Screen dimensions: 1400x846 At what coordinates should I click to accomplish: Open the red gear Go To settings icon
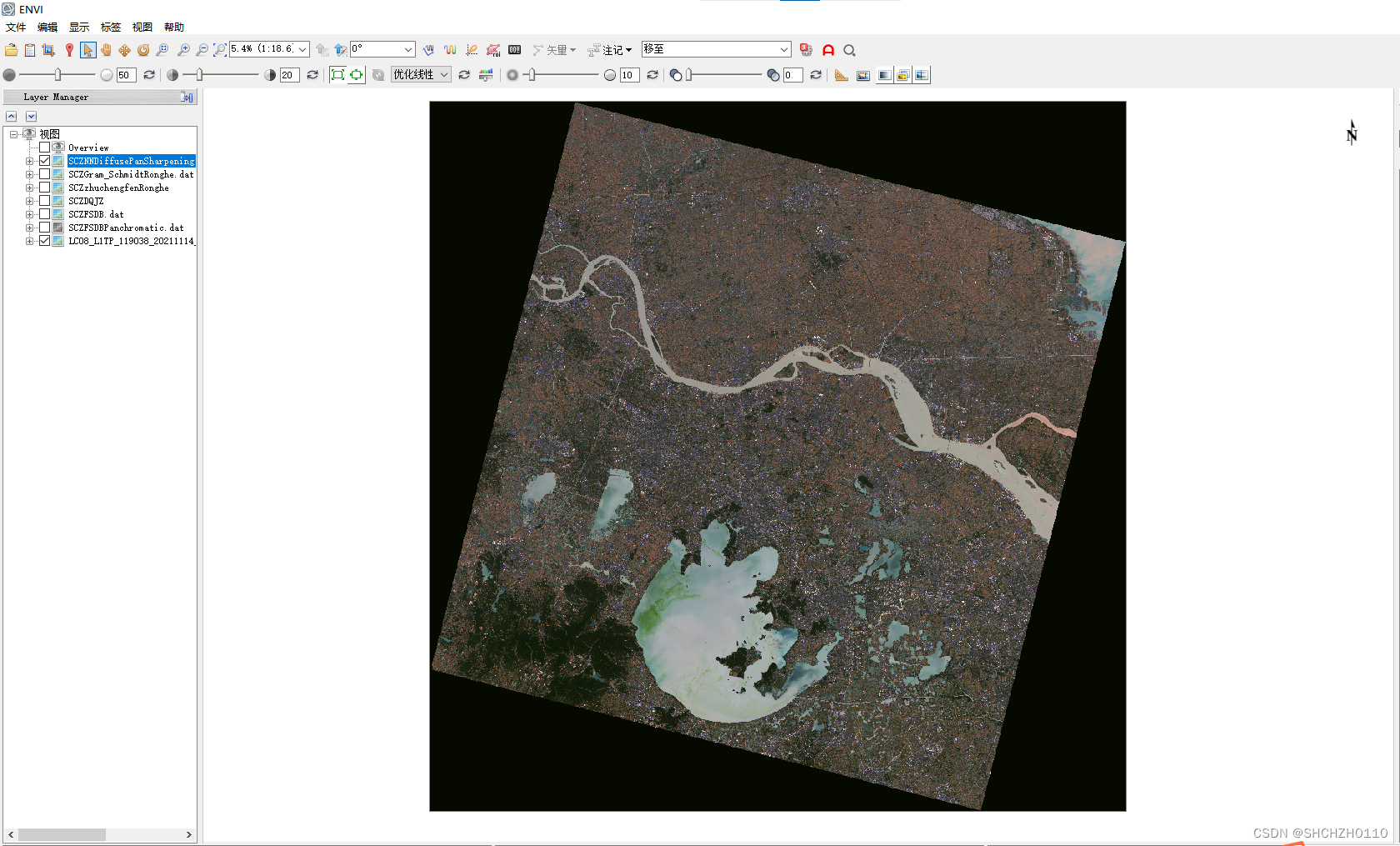(806, 50)
